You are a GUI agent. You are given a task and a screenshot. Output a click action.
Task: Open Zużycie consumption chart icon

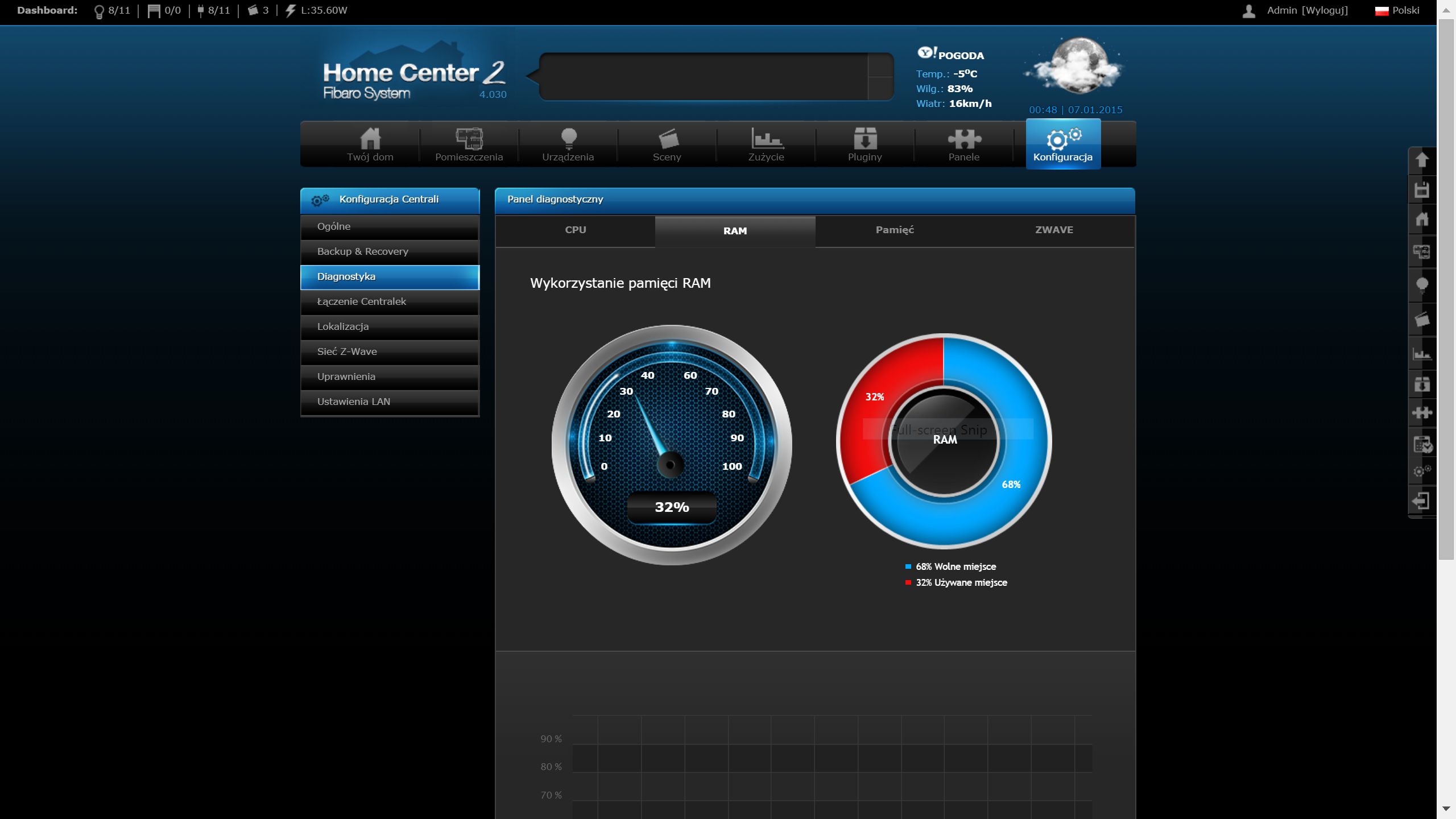coord(766,138)
